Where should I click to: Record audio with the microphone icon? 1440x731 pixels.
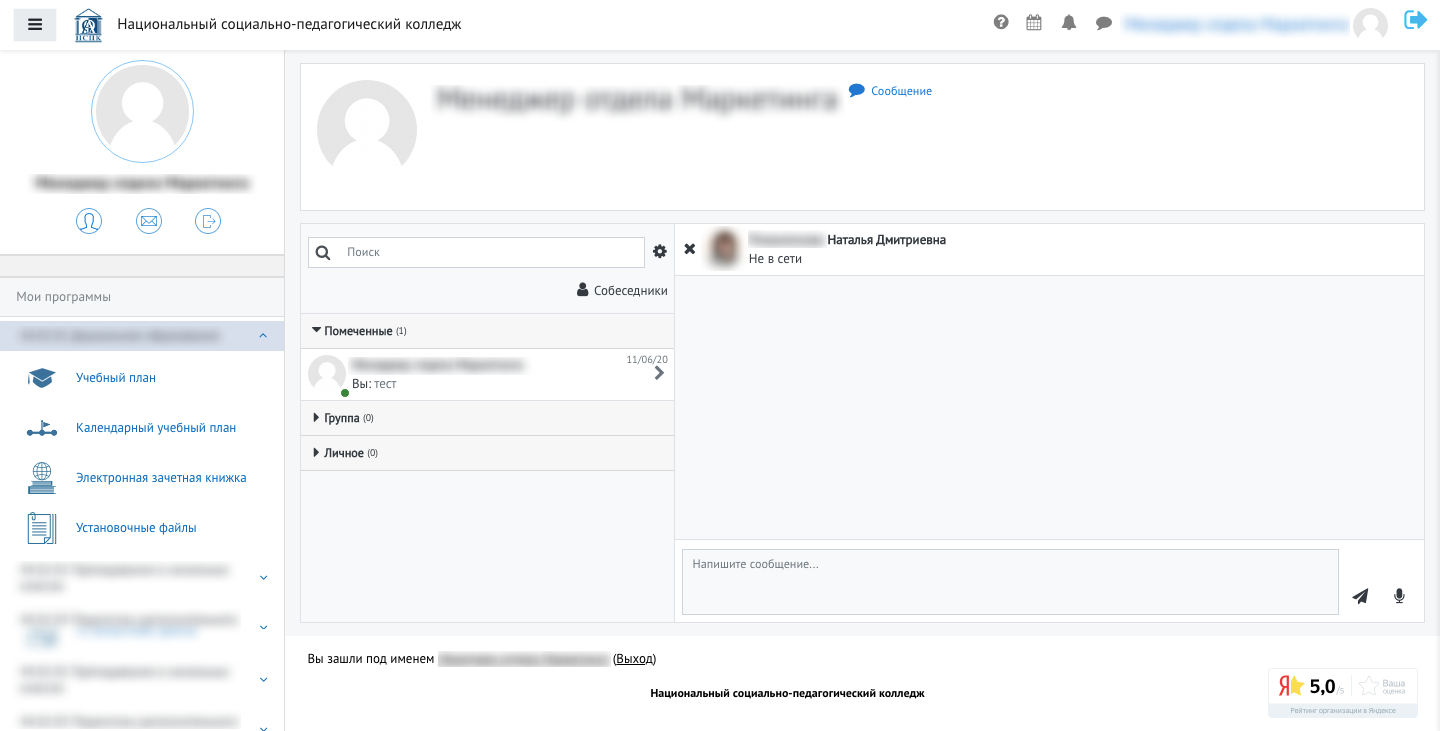[1398, 595]
